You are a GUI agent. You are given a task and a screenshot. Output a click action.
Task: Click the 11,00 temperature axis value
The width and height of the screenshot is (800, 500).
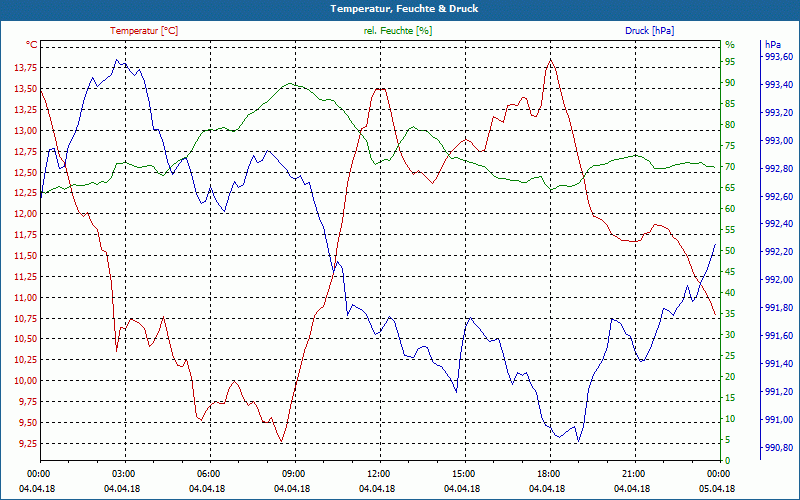pyautogui.click(x=26, y=297)
